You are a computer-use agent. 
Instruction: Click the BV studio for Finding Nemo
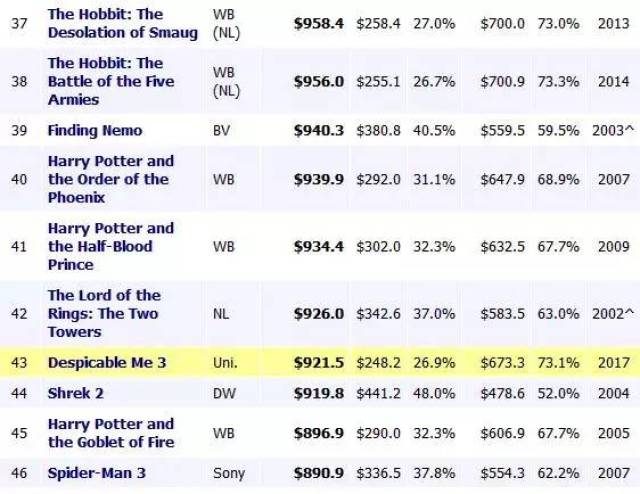[x=222, y=130]
